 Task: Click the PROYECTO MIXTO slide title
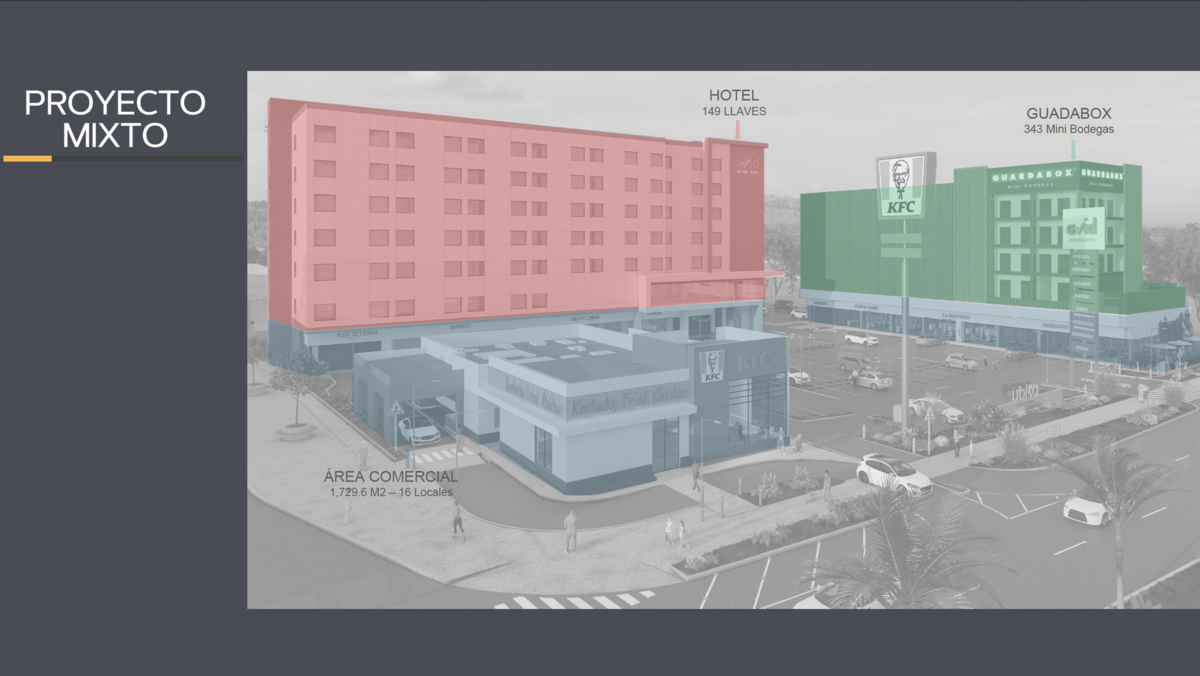click(x=114, y=118)
